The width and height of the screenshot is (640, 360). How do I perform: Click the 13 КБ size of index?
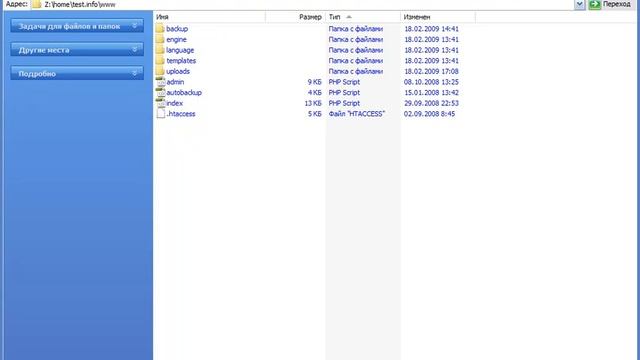point(313,103)
